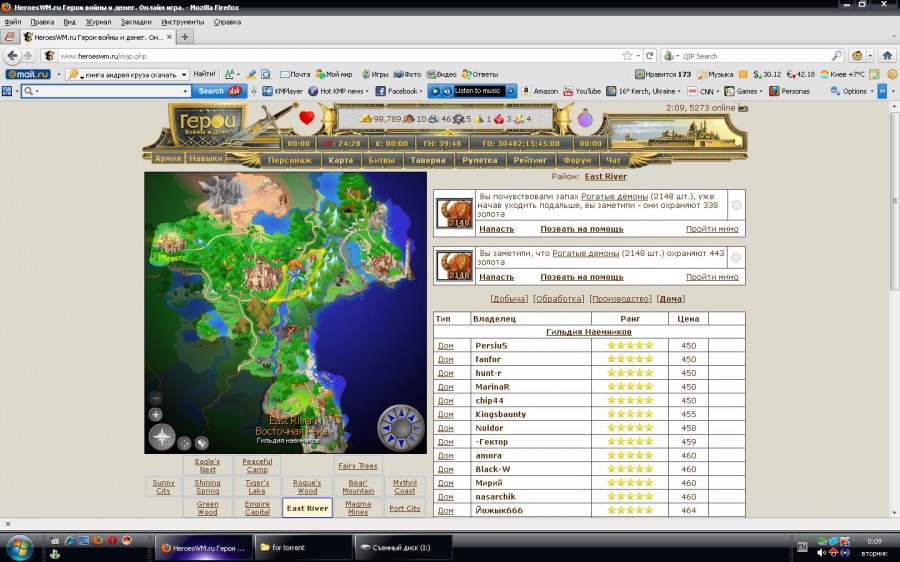900x562 pixels.
Task: Bookmark page with star icon
Action: (627, 56)
